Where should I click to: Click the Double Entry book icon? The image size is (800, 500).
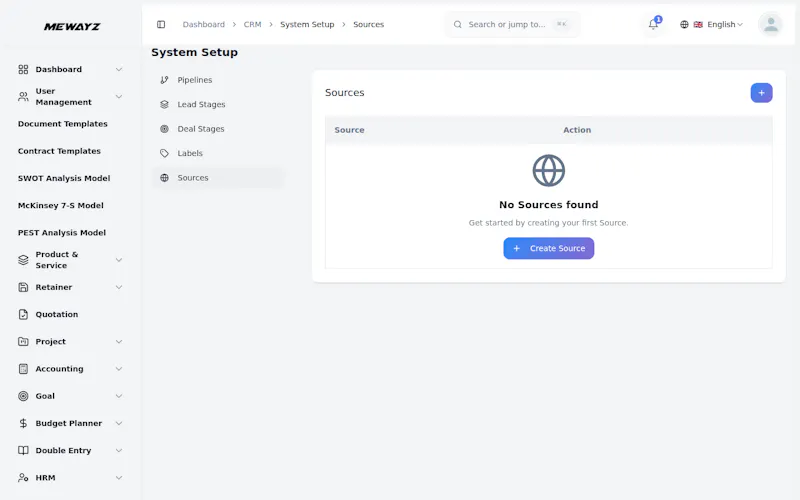tap(23, 451)
